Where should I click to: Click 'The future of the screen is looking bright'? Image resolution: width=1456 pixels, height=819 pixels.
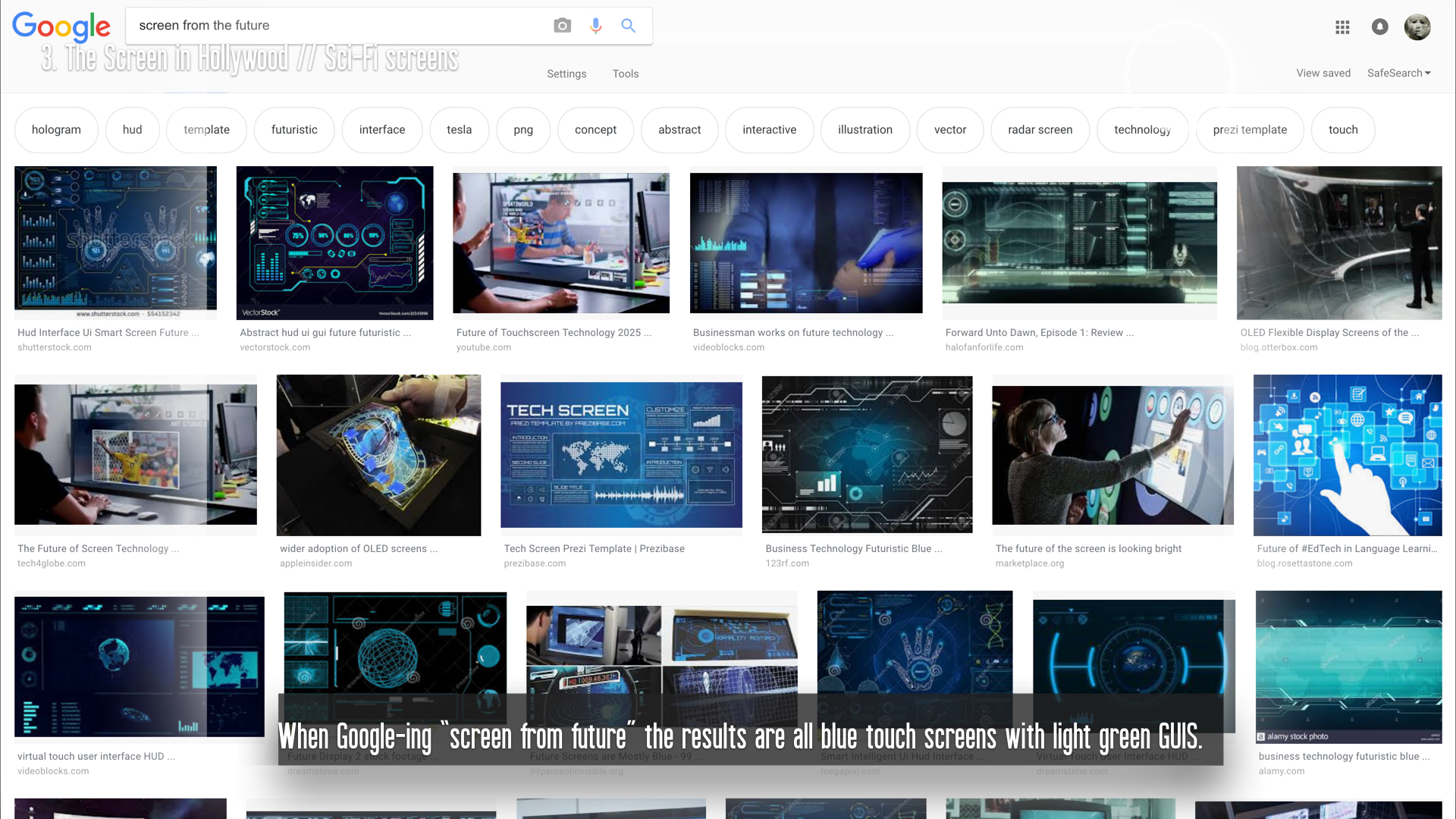(1088, 548)
